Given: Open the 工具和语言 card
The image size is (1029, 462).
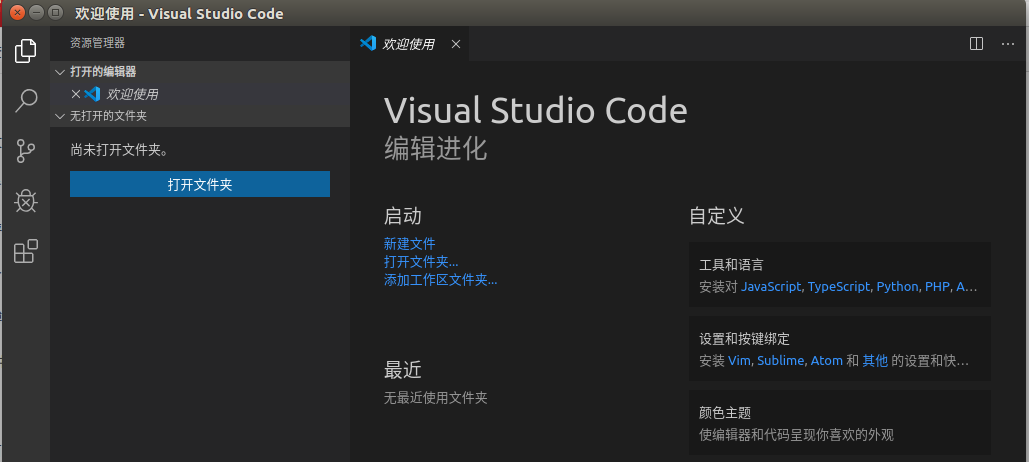Looking at the screenshot, I should coord(839,274).
